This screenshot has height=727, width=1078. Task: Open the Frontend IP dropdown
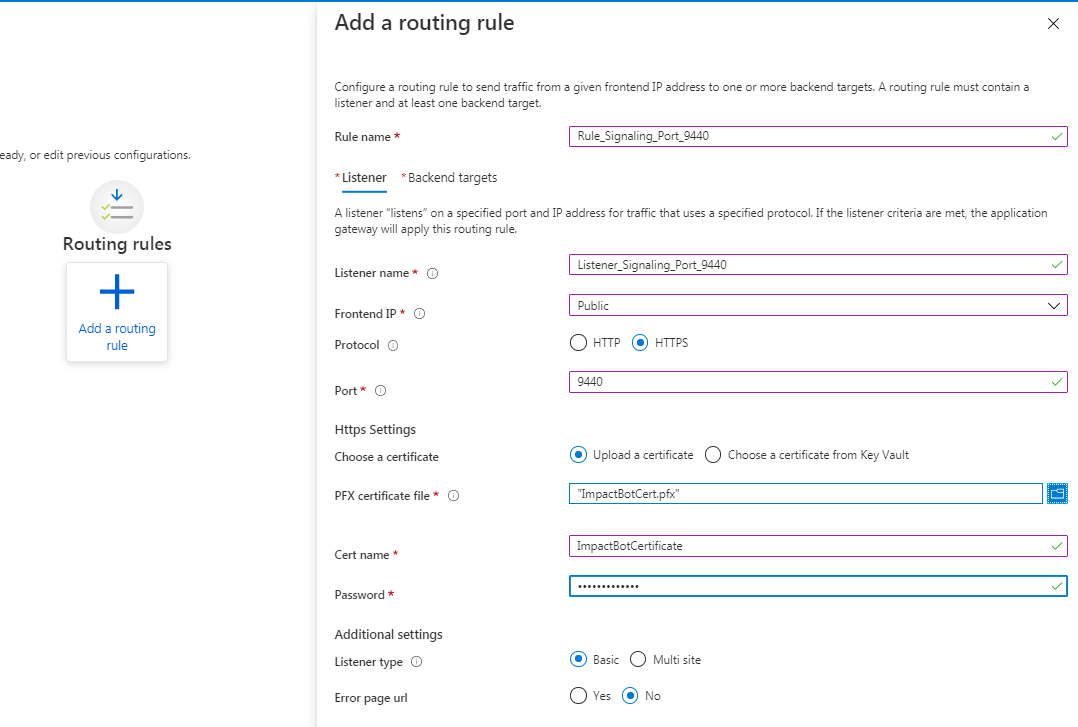(817, 306)
